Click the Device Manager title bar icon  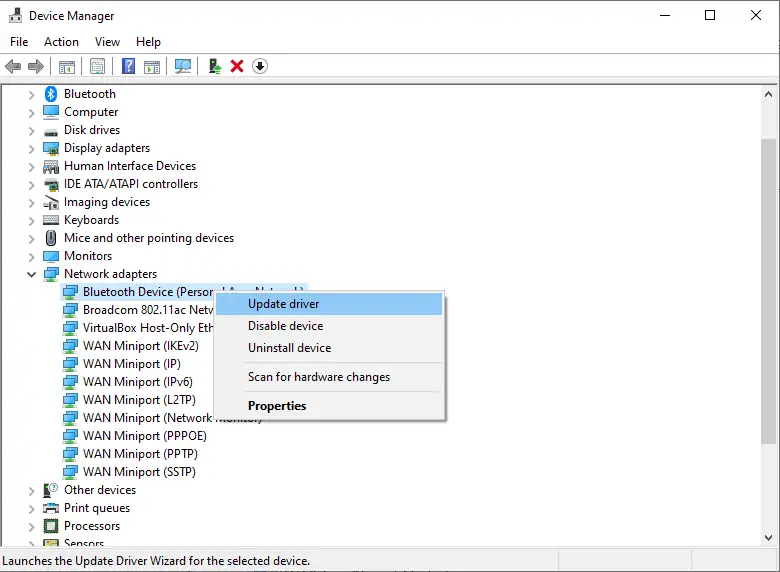pos(15,15)
